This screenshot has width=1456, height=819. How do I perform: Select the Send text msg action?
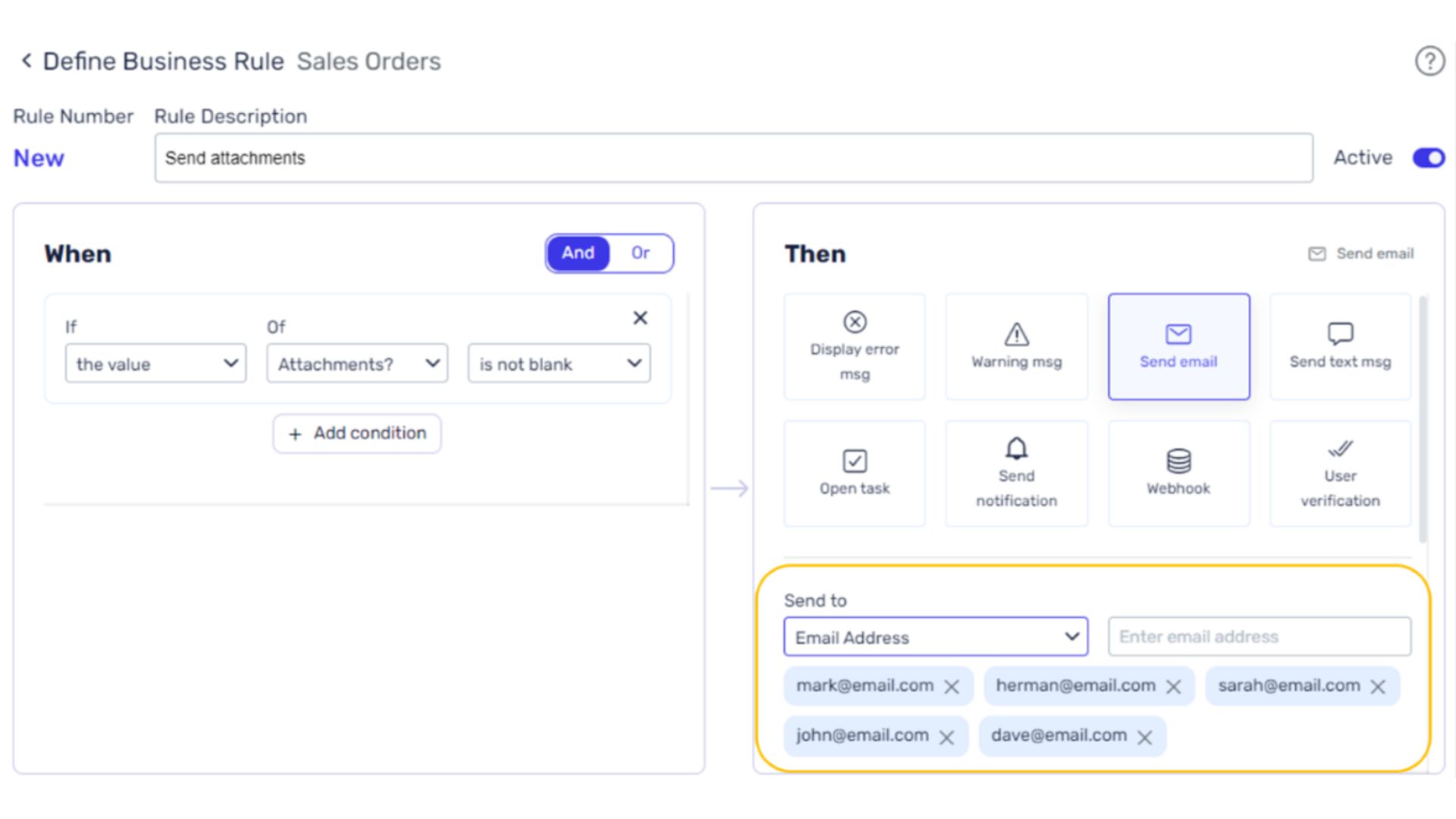1340,347
